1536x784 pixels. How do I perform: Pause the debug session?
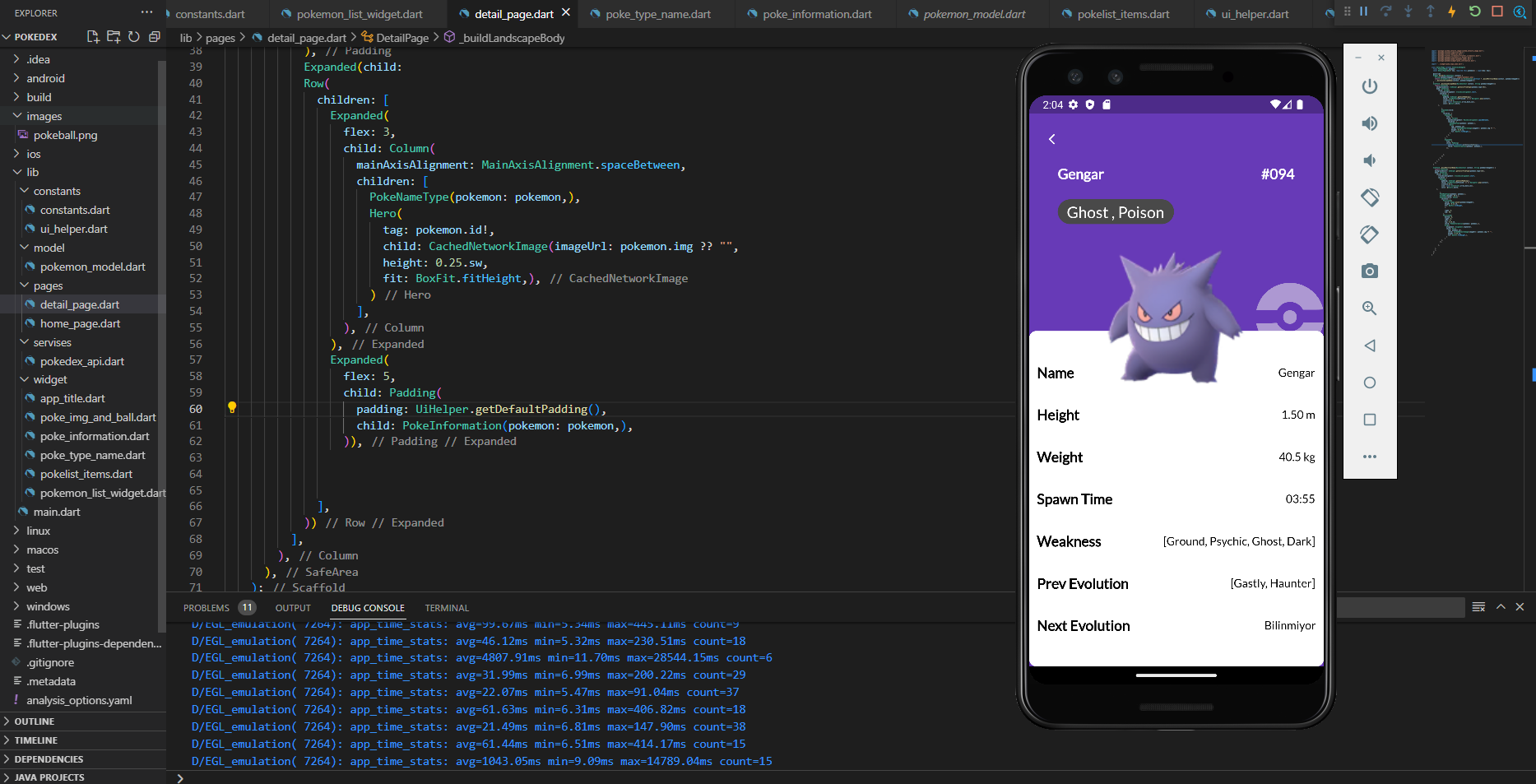pyautogui.click(x=1364, y=12)
